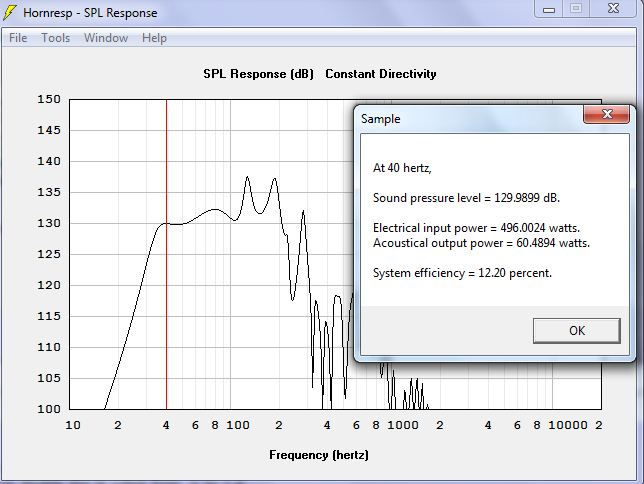Close the Sample dialog with red X
The image size is (644, 484).
[x=606, y=114]
